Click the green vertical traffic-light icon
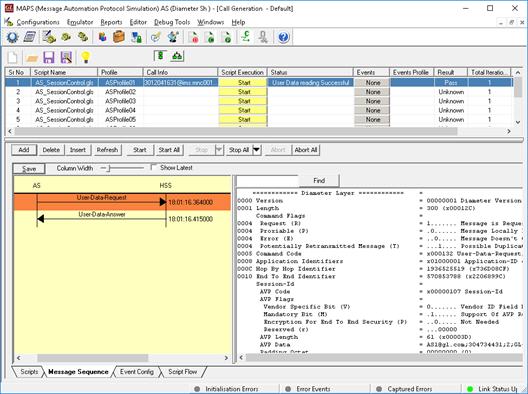The image size is (528, 394). tap(160, 56)
